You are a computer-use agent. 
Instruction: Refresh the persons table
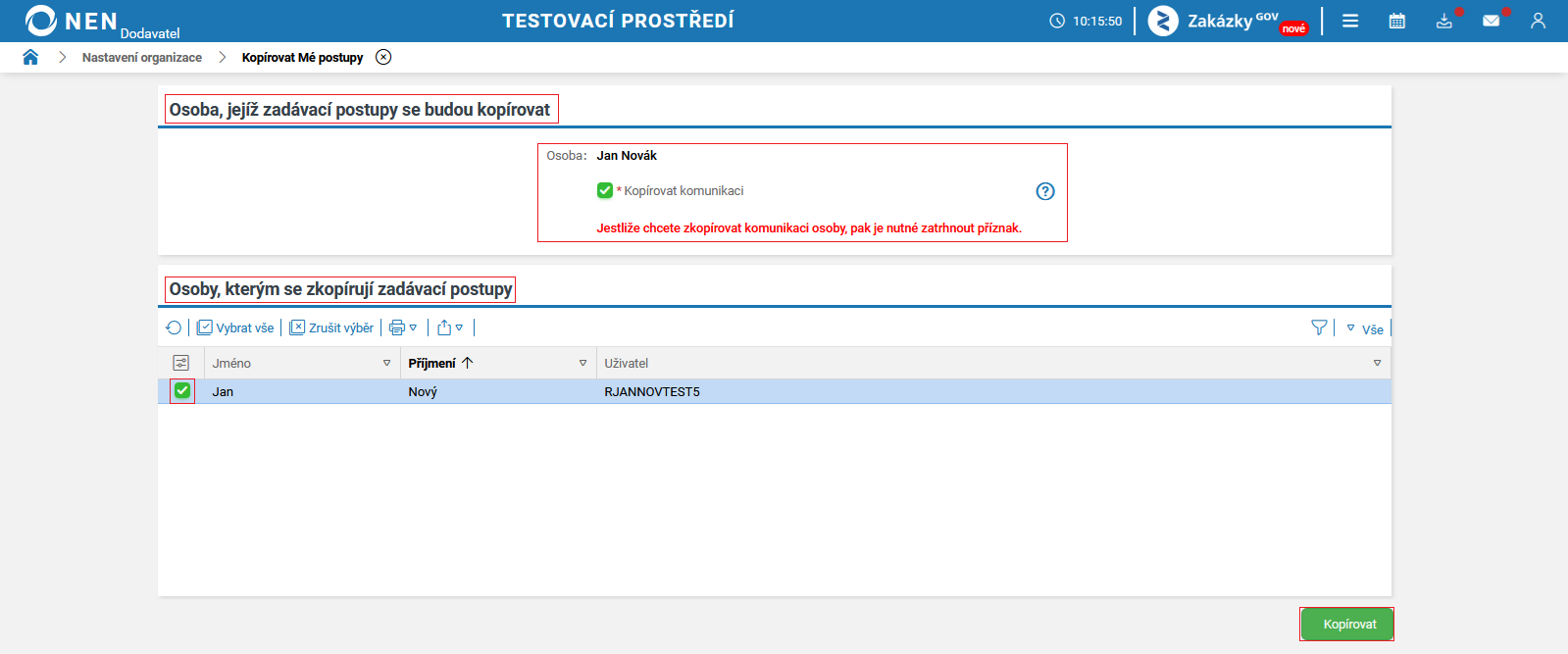[x=174, y=327]
